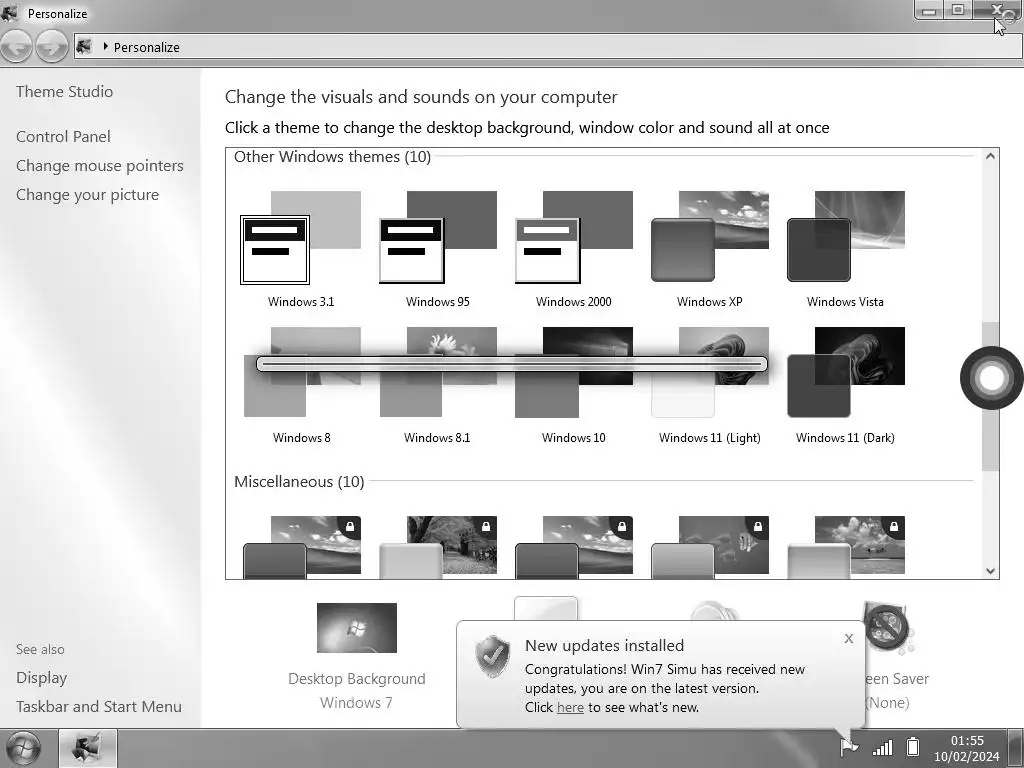The width and height of the screenshot is (1024, 768).
Task: Click the Personalize breadcrumb in address bar
Action: pos(146,47)
